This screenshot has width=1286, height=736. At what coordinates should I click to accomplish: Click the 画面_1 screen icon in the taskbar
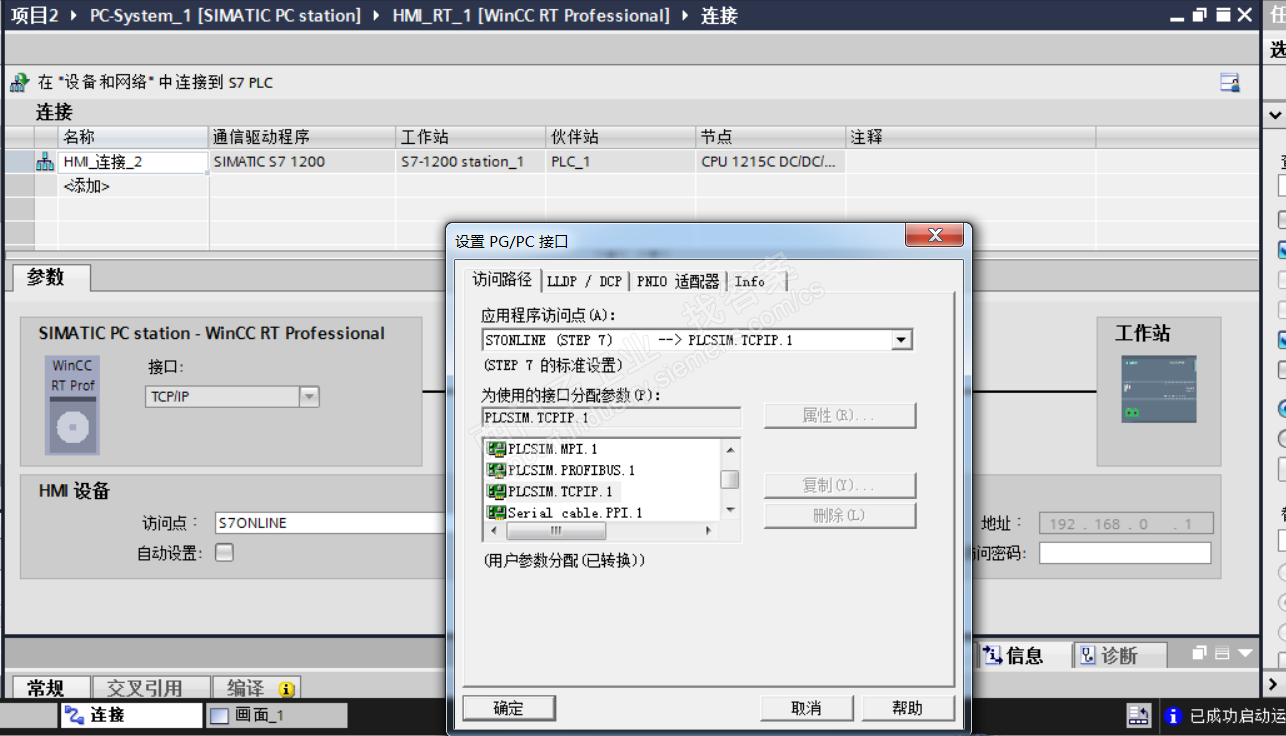point(220,715)
